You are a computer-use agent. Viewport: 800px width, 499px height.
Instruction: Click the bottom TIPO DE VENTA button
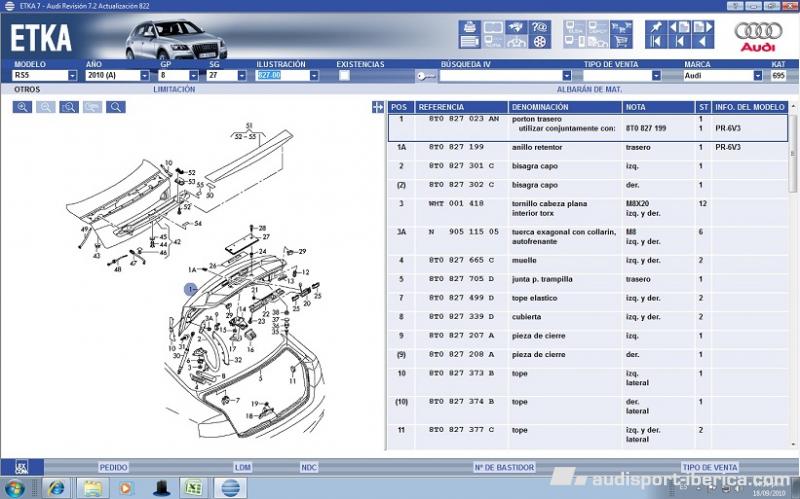click(710, 467)
